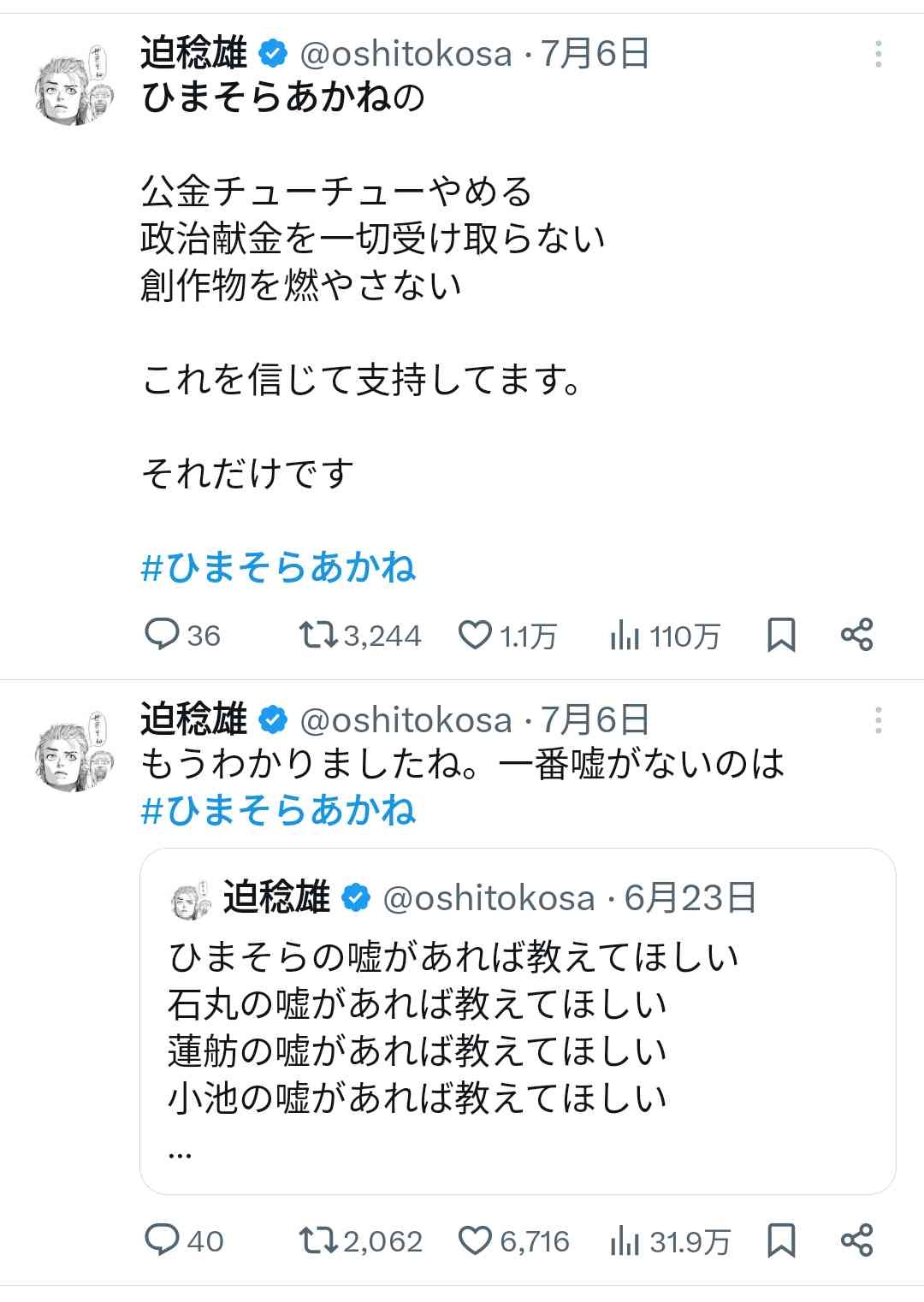
Task: Open hashtag #ひまそらあかね in first tweet
Action: (279, 567)
